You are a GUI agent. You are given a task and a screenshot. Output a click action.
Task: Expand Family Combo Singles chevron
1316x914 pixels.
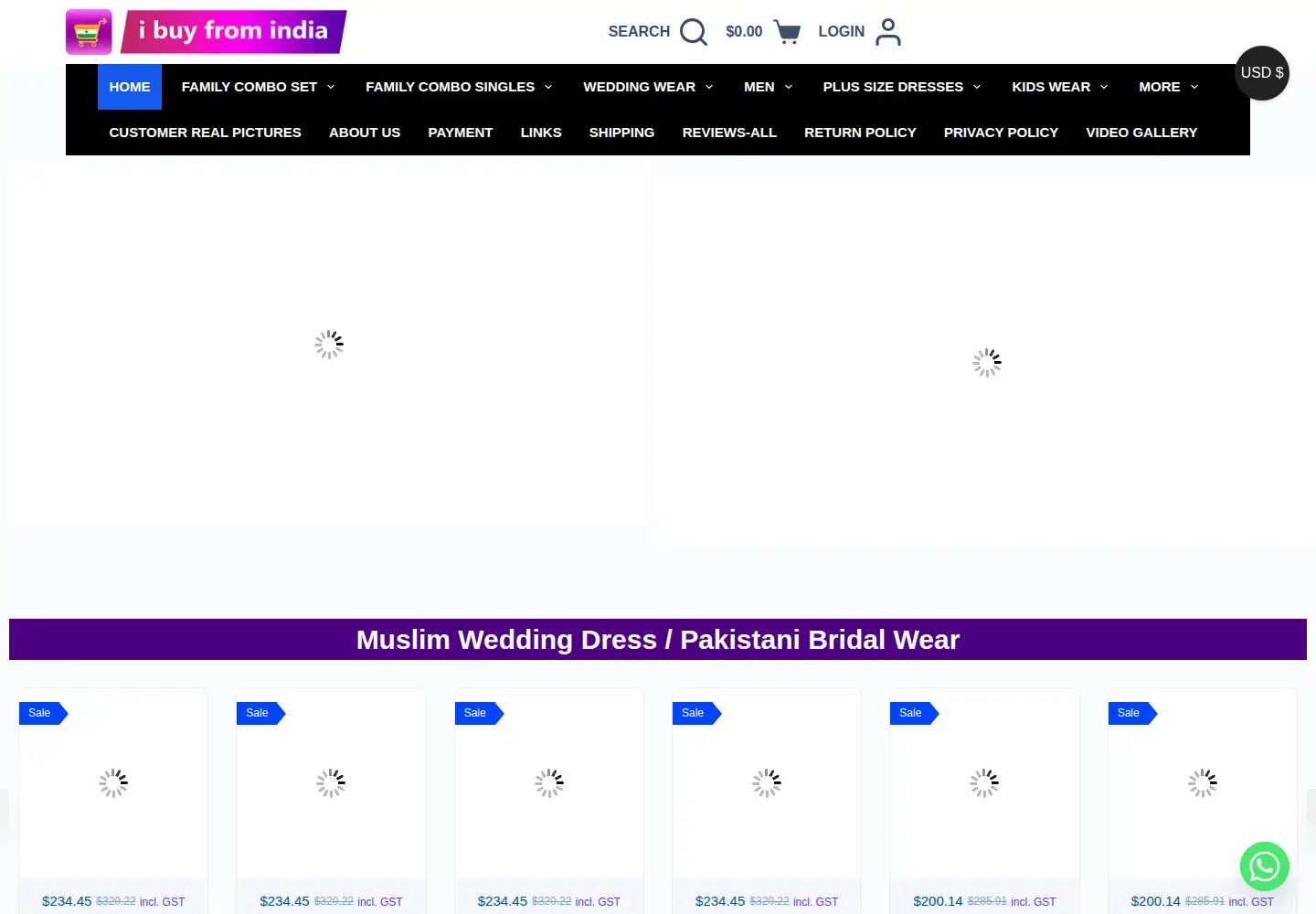click(548, 87)
